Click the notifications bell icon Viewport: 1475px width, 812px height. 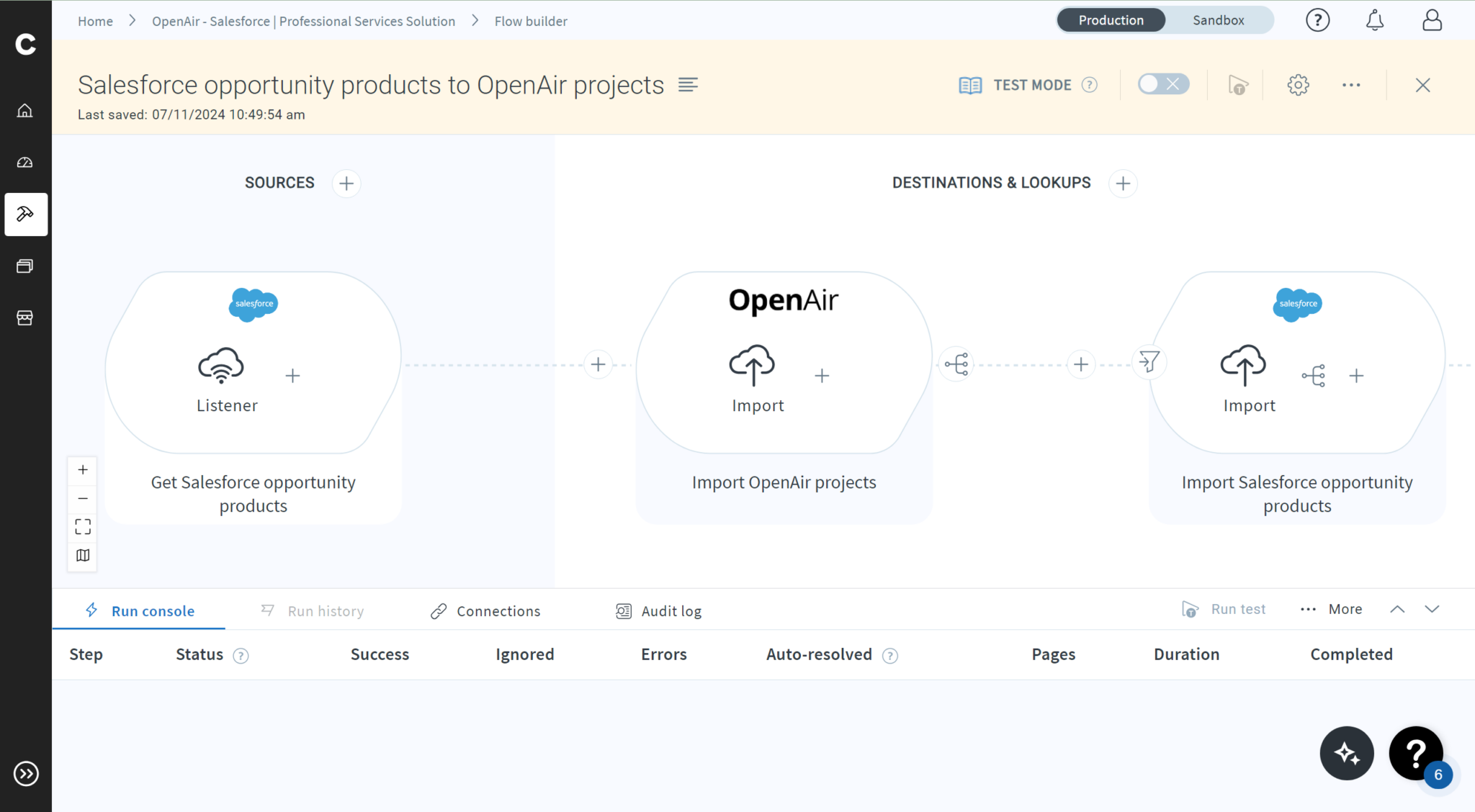(1373, 19)
